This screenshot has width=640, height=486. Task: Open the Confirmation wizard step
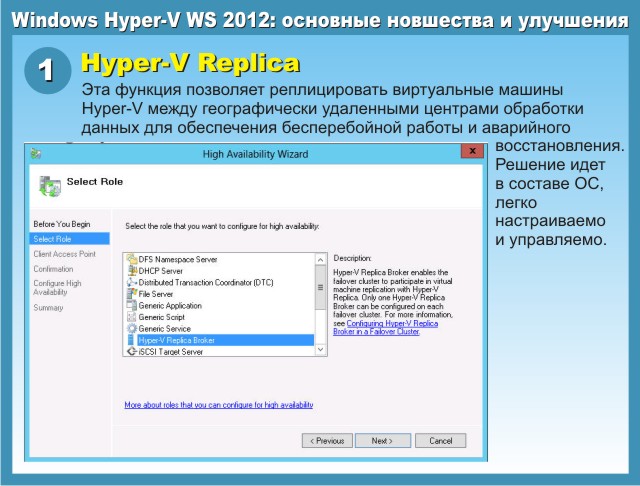pyautogui.click(x=53, y=269)
